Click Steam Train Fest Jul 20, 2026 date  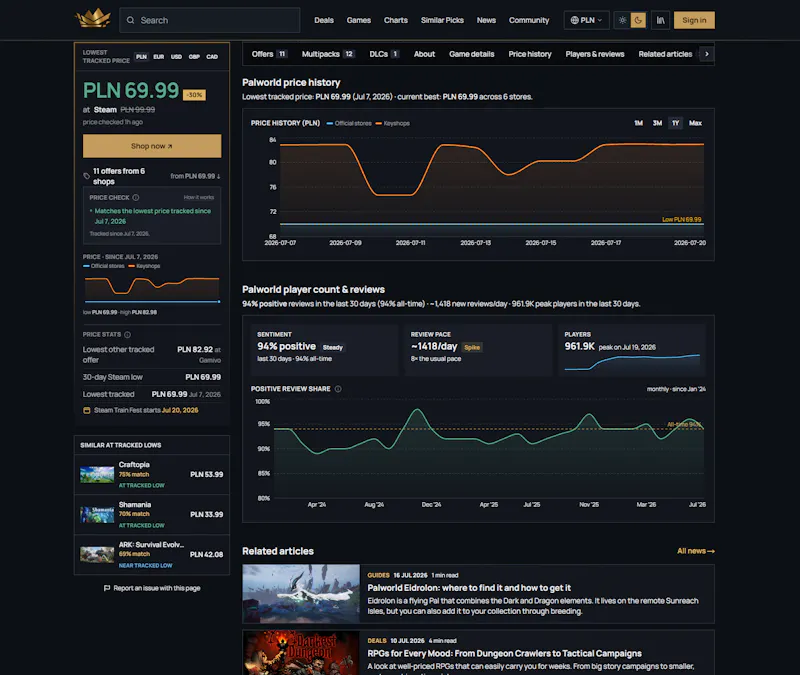tap(180, 410)
